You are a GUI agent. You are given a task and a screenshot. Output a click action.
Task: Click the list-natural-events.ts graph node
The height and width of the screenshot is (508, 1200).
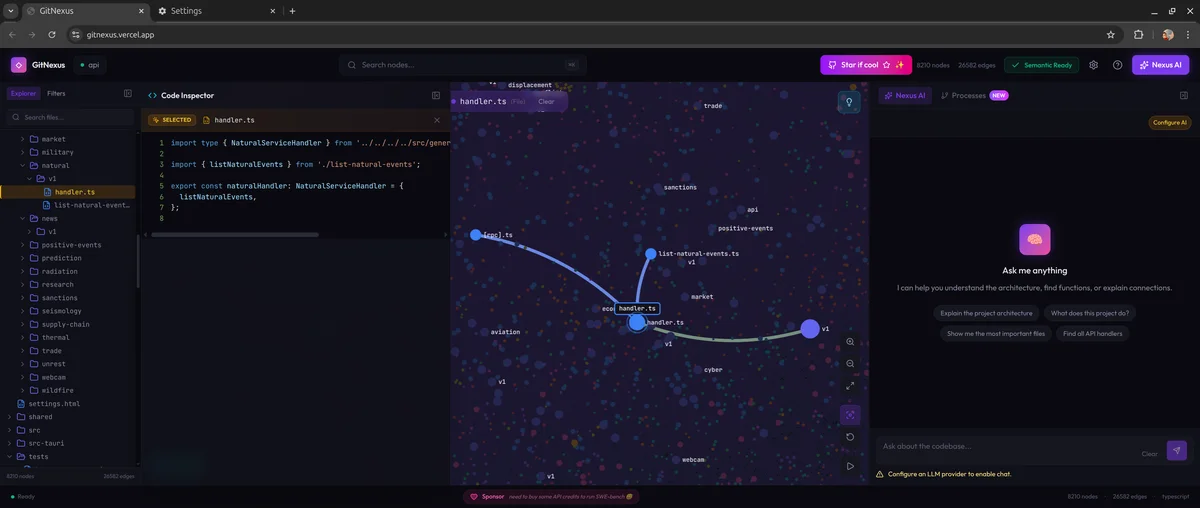(651, 254)
